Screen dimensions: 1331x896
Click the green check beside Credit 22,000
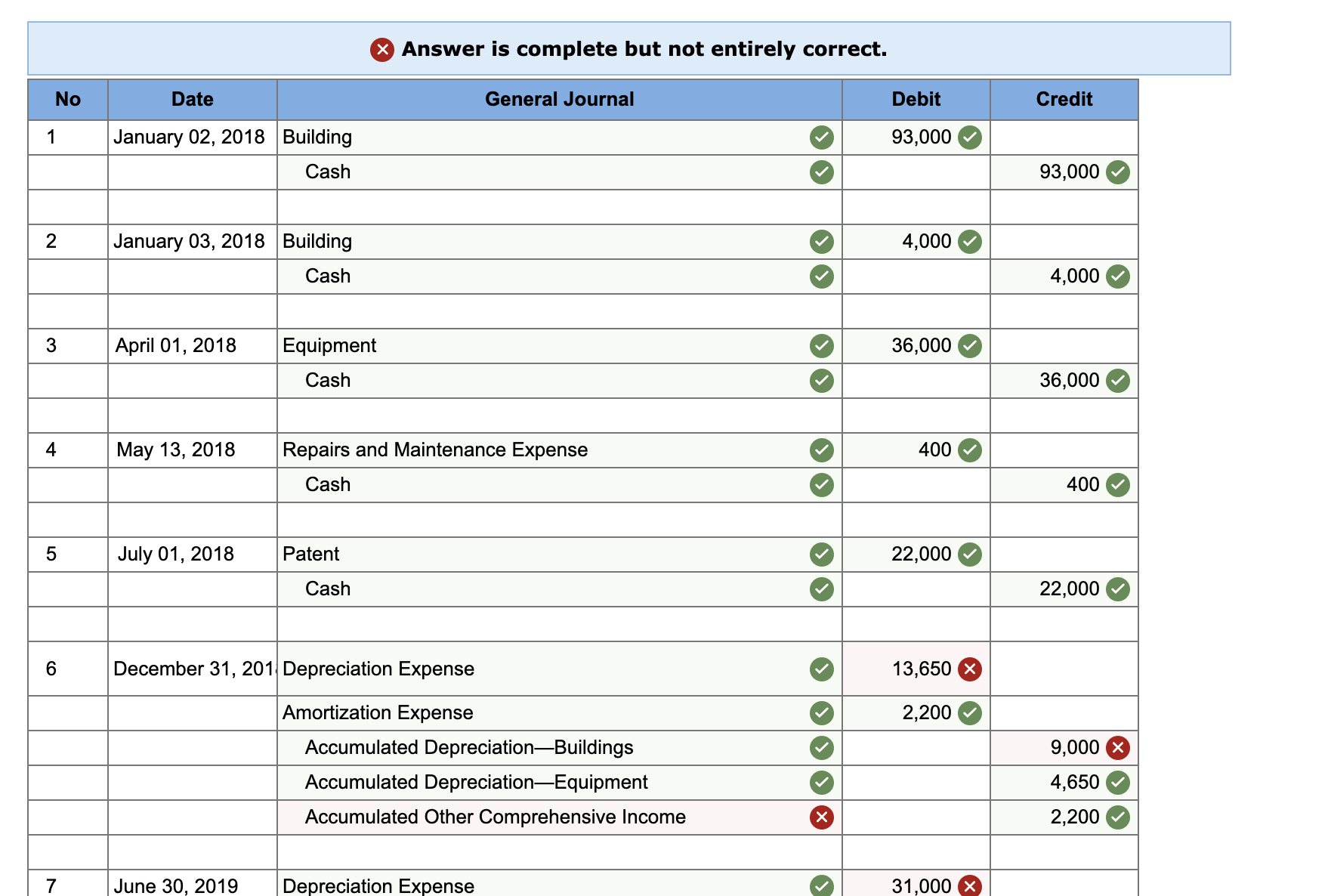pos(1118,589)
